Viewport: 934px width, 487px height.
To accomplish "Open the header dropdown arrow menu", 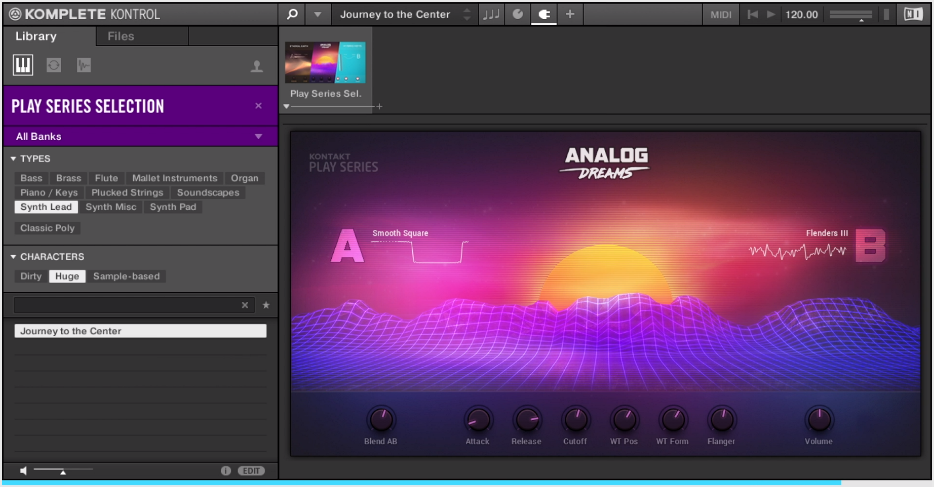I will click(x=317, y=14).
